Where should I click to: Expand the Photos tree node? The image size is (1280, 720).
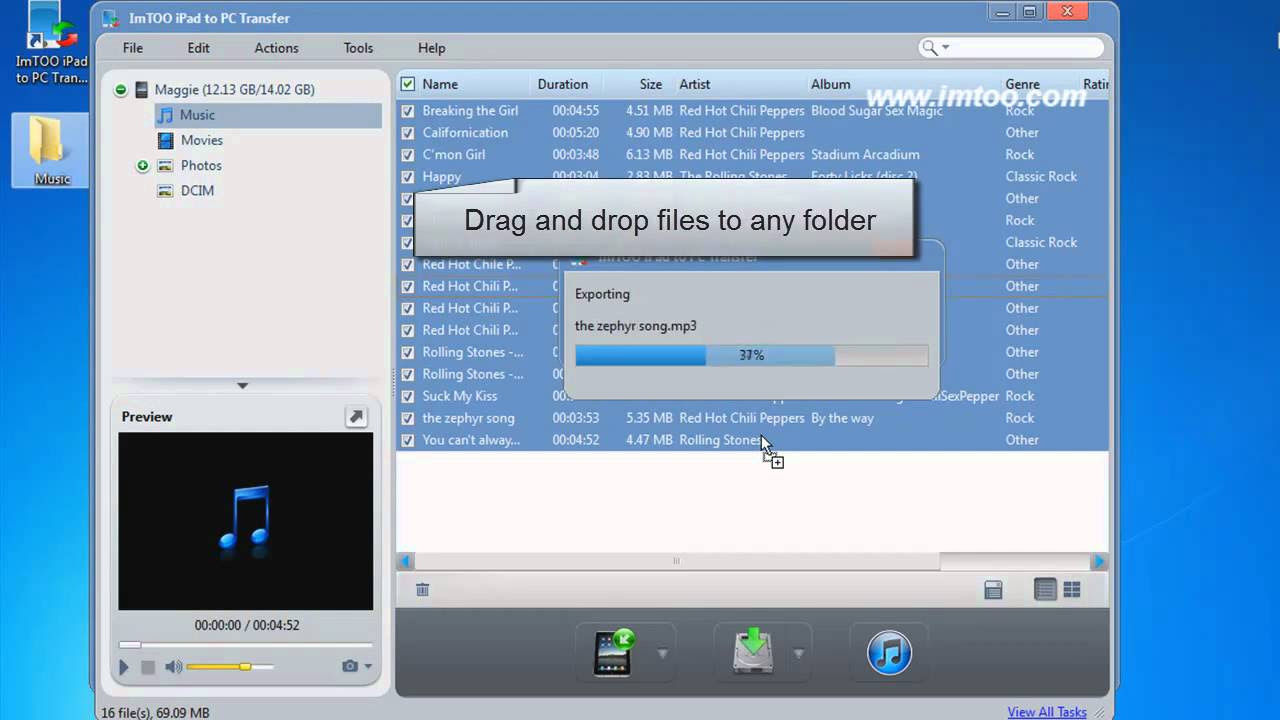(142, 165)
